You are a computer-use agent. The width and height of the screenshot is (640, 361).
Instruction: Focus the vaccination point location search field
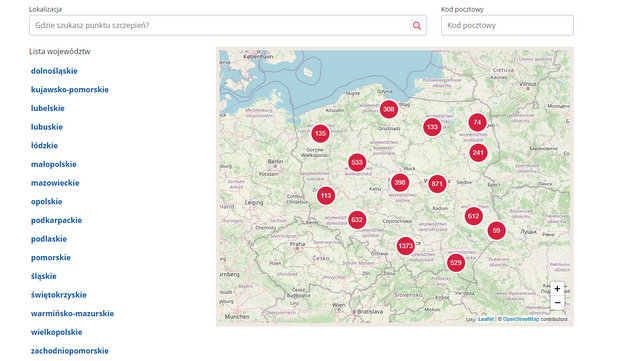point(228,25)
